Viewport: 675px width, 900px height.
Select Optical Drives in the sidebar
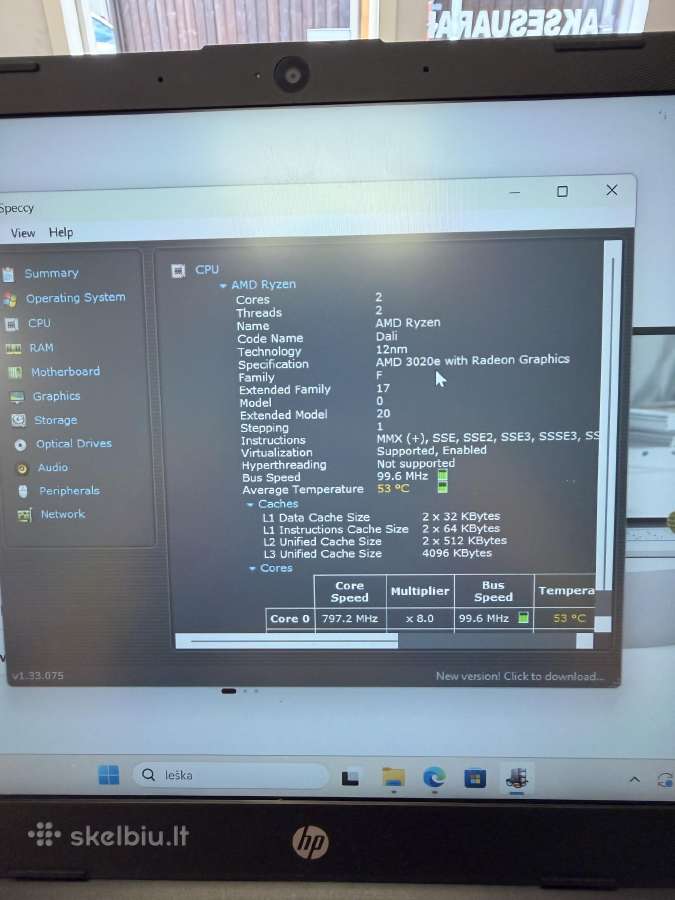[x=73, y=444]
